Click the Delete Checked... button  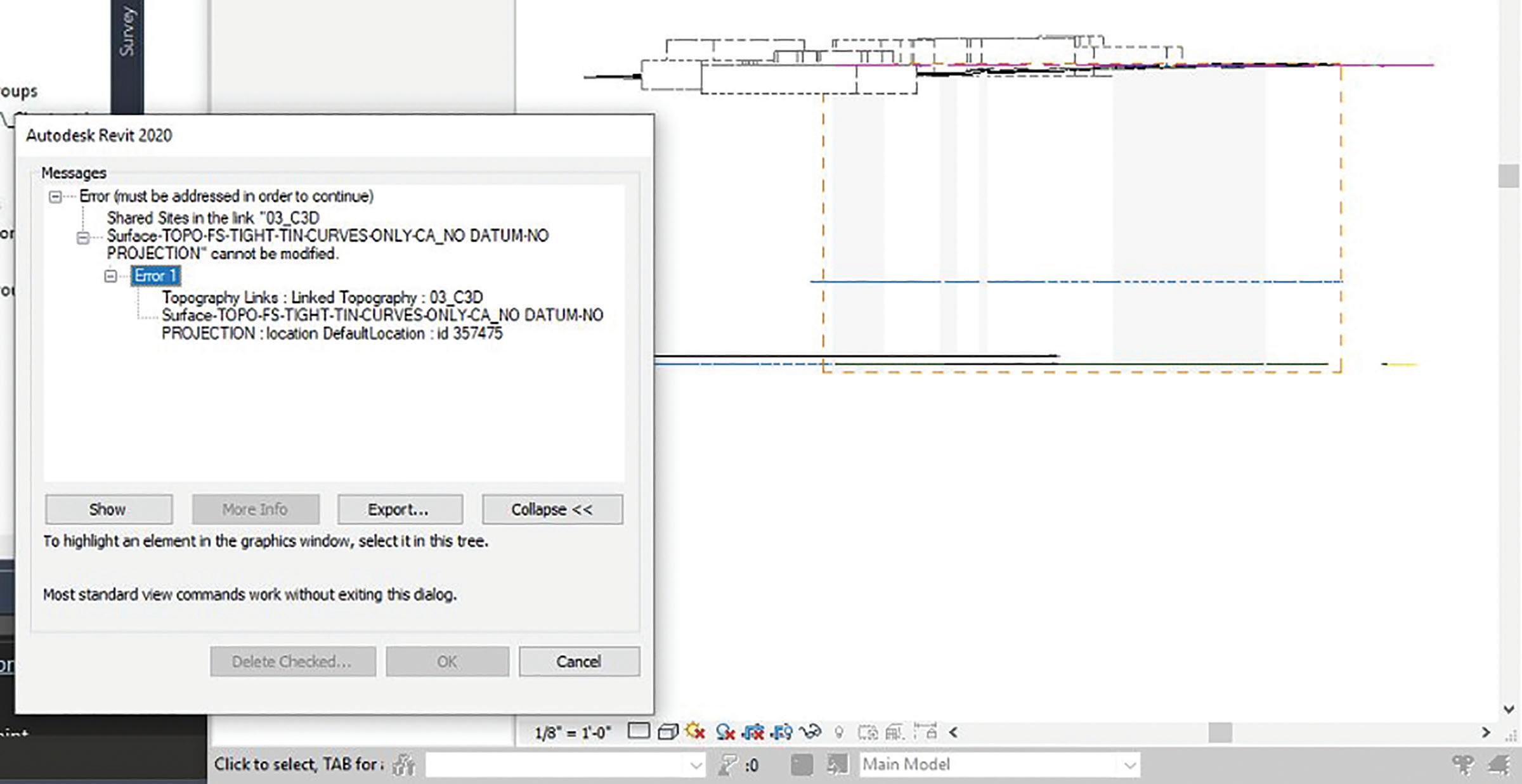pyautogui.click(x=292, y=662)
